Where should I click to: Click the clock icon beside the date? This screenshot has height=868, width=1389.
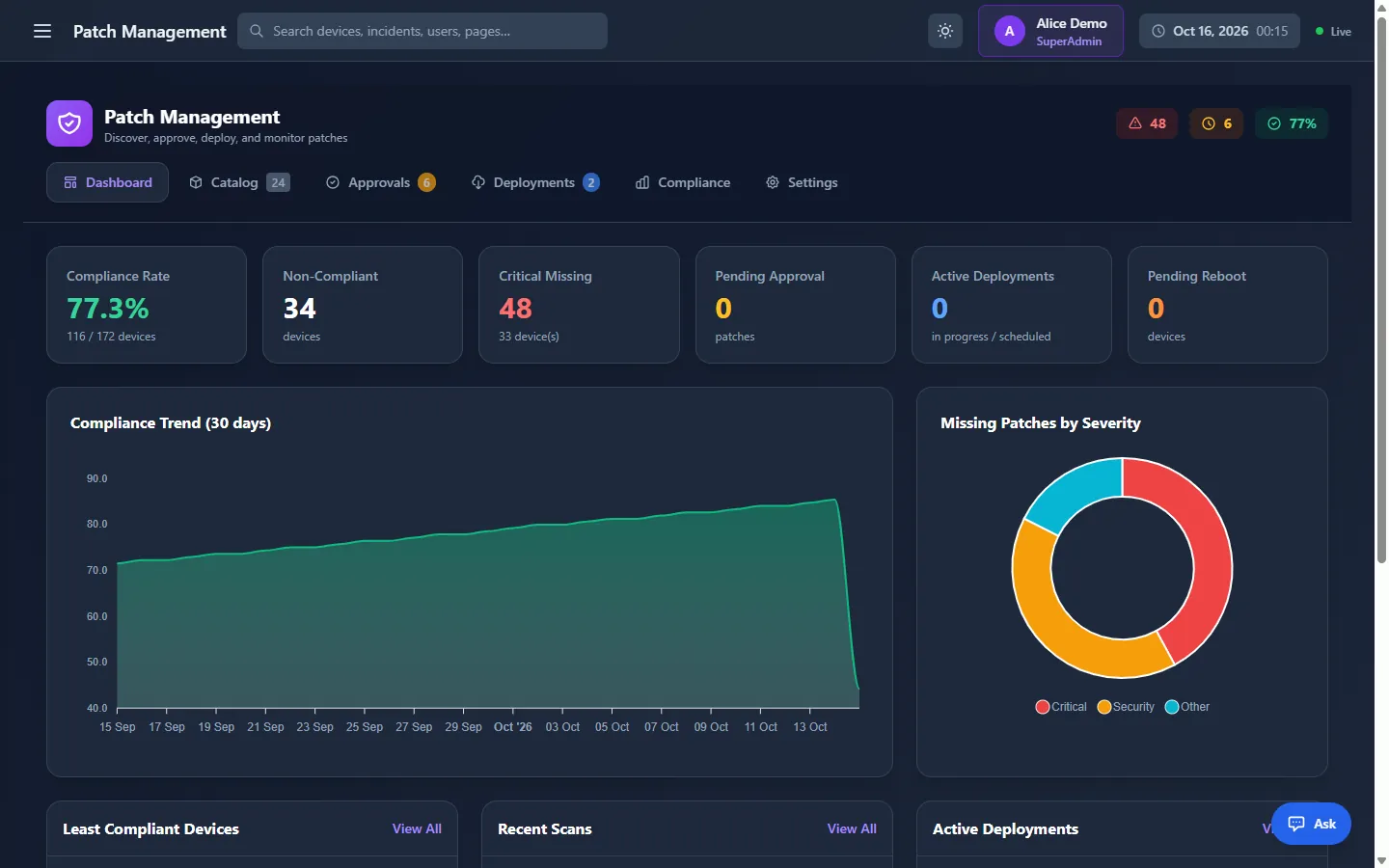tap(1158, 31)
